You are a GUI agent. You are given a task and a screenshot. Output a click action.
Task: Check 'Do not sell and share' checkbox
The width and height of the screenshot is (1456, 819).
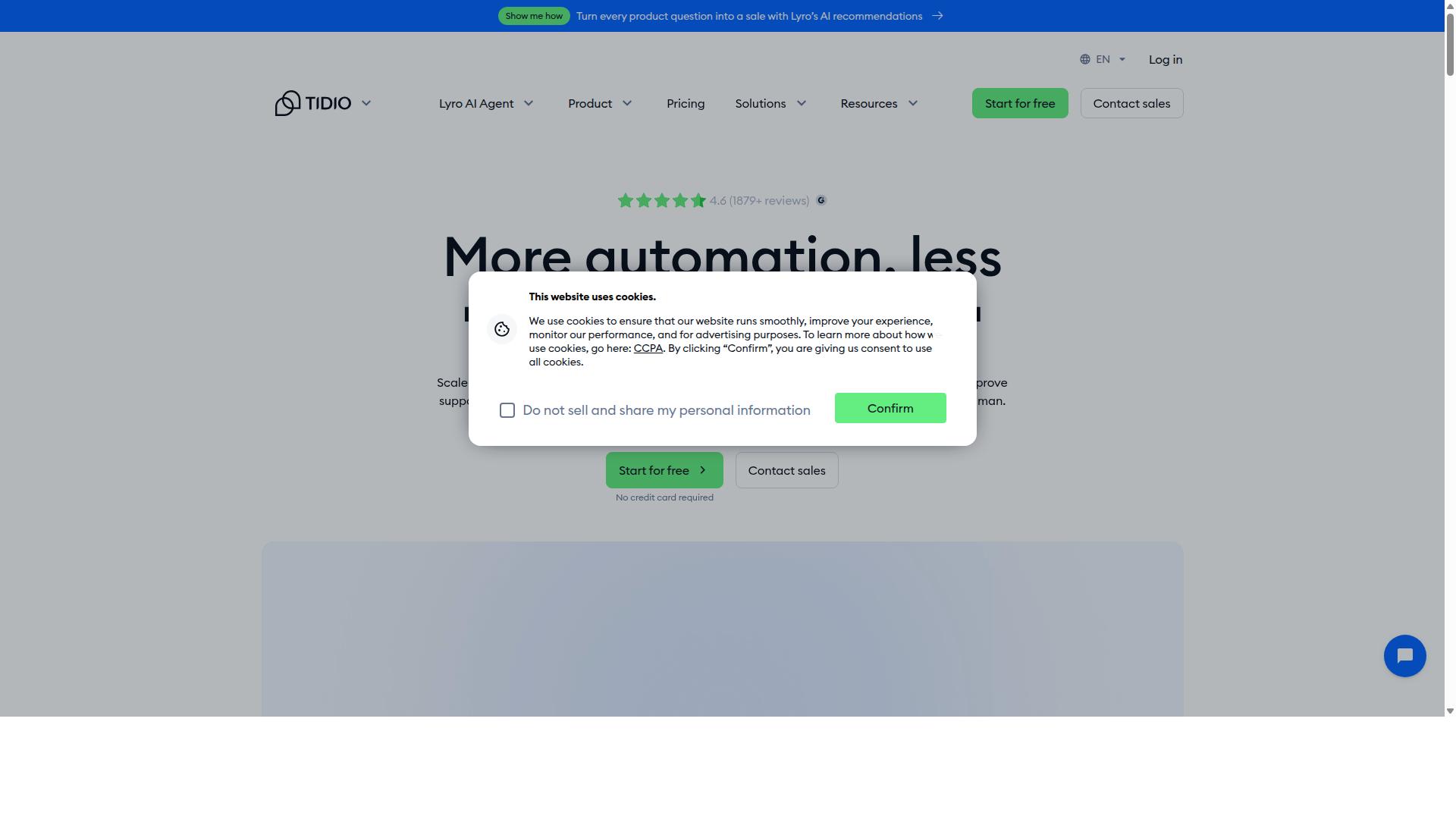[x=507, y=410]
